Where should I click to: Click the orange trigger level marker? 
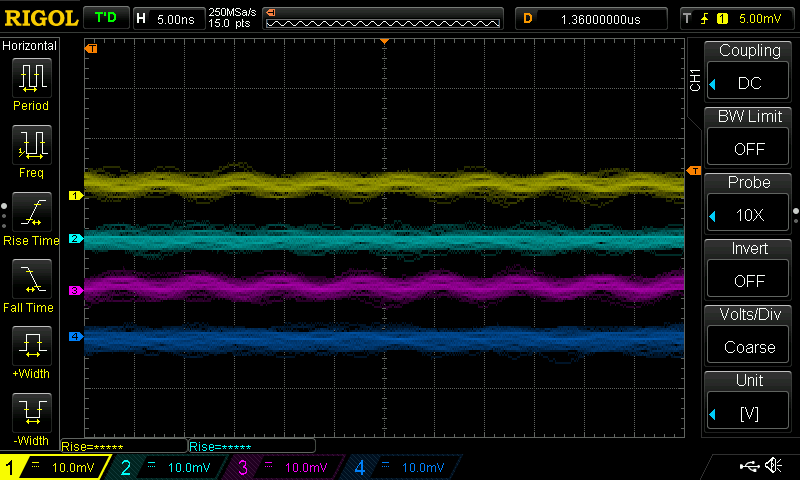coord(692,172)
